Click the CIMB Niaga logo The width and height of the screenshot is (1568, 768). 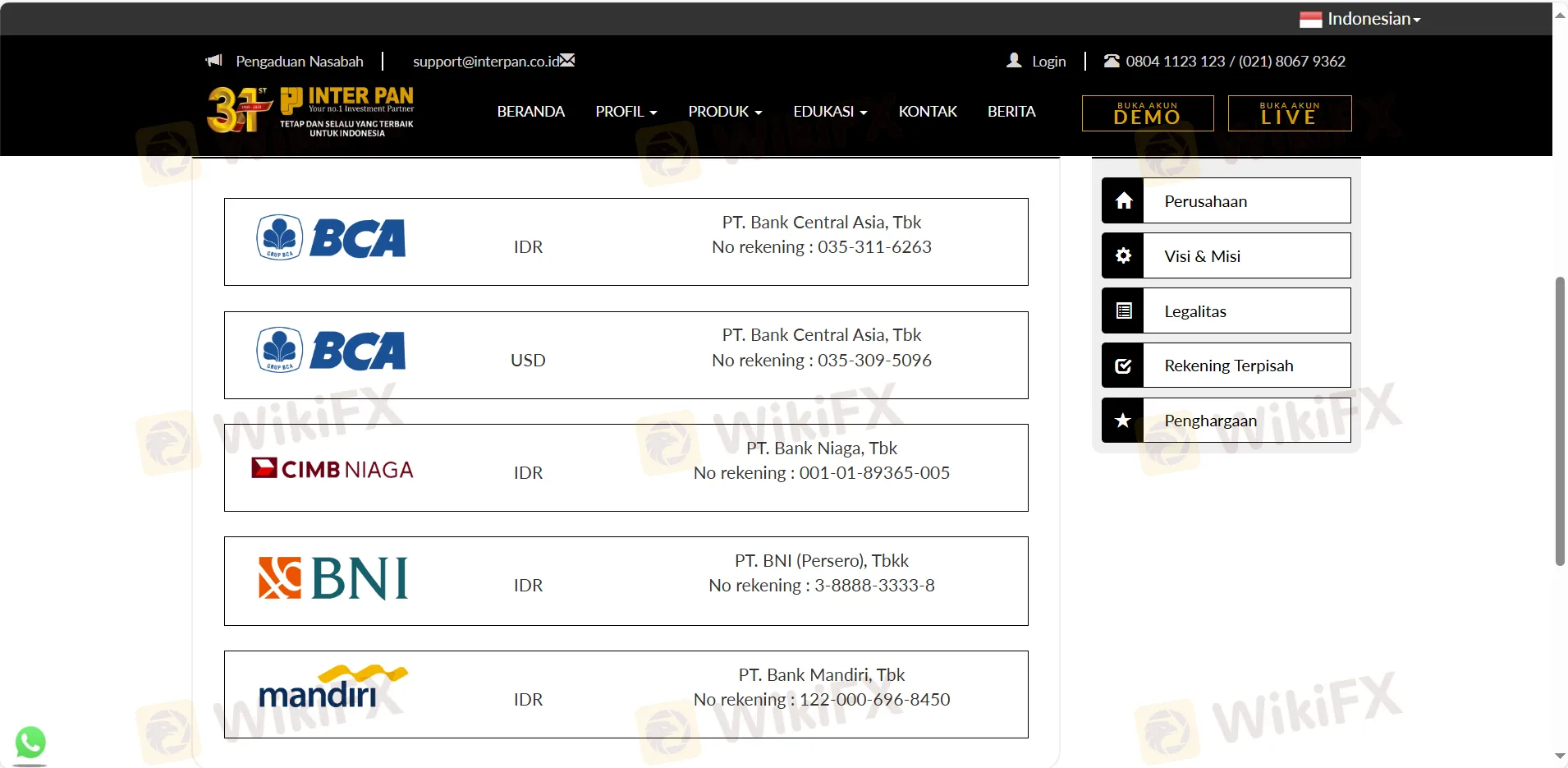tap(332, 468)
